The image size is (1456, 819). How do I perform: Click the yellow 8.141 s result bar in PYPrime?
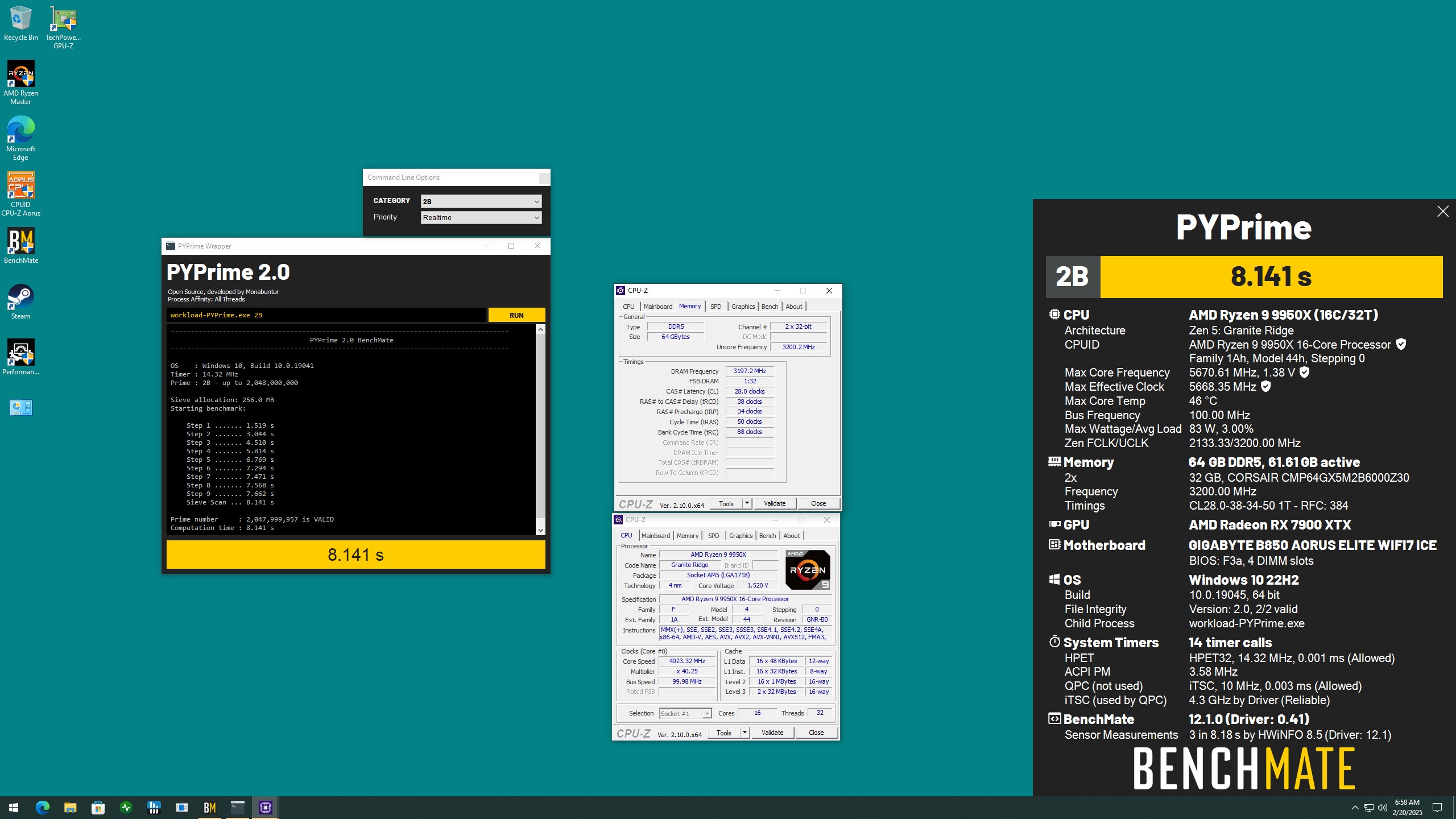[355, 555]
